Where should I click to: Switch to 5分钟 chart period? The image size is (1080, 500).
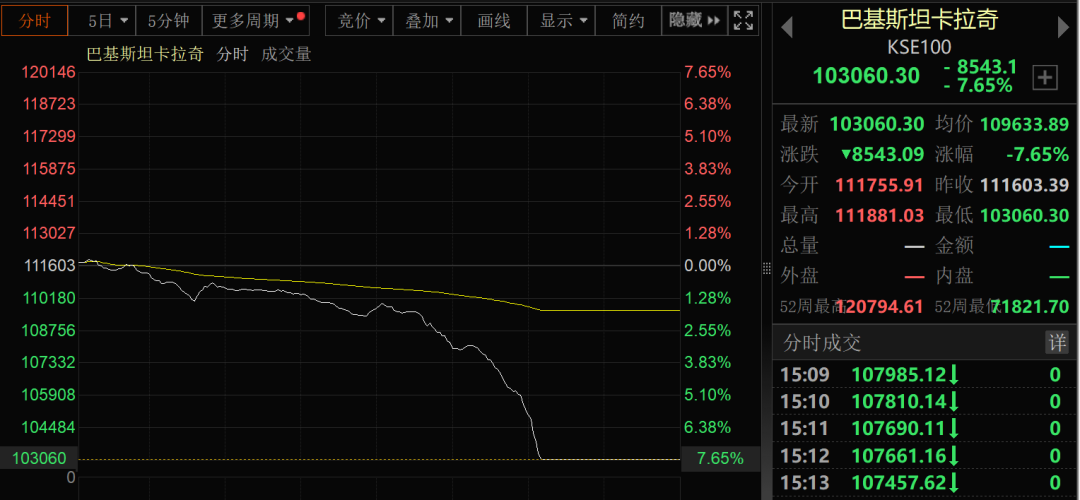[169, 21]
